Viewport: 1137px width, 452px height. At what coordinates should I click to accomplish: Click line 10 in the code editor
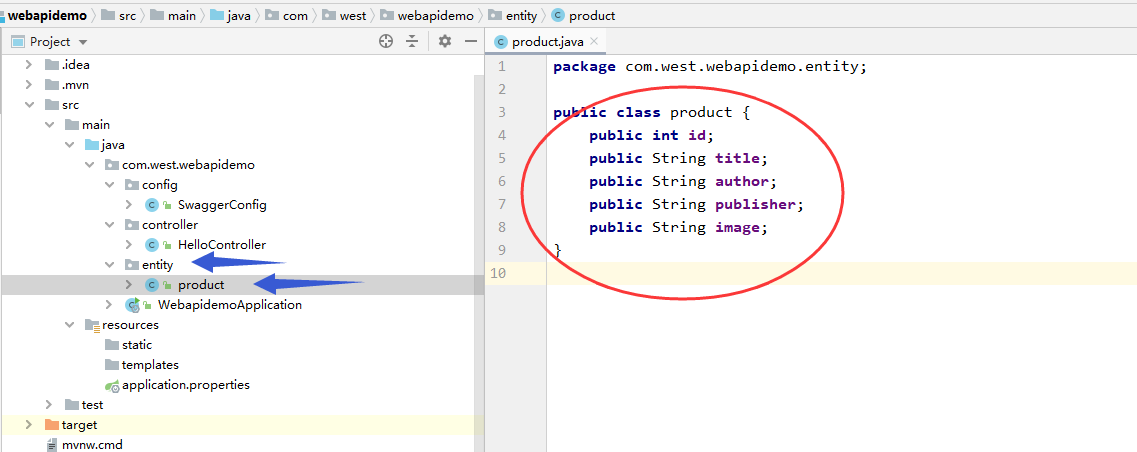tap(800, 273)
